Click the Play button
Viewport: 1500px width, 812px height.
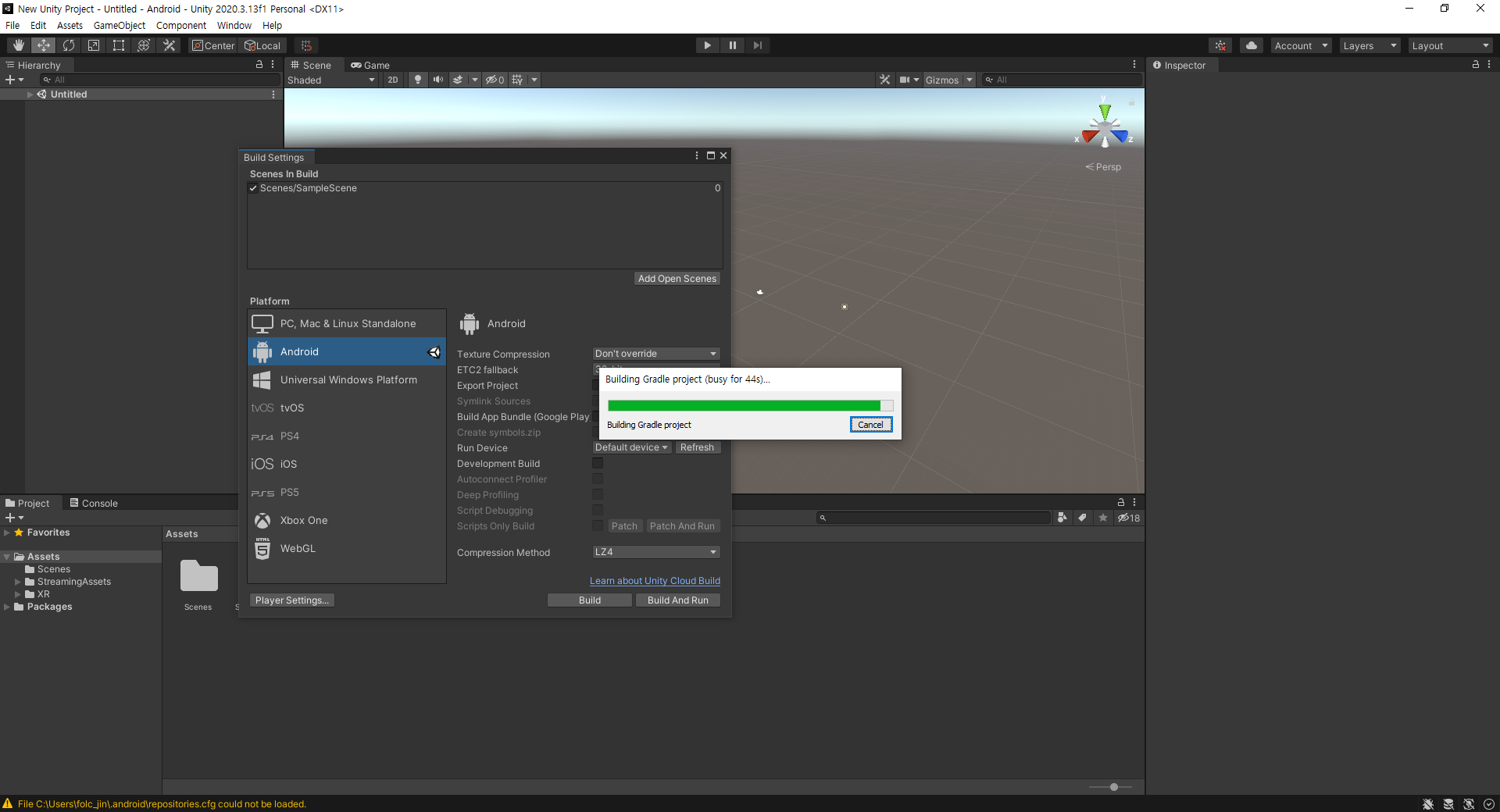707,45
